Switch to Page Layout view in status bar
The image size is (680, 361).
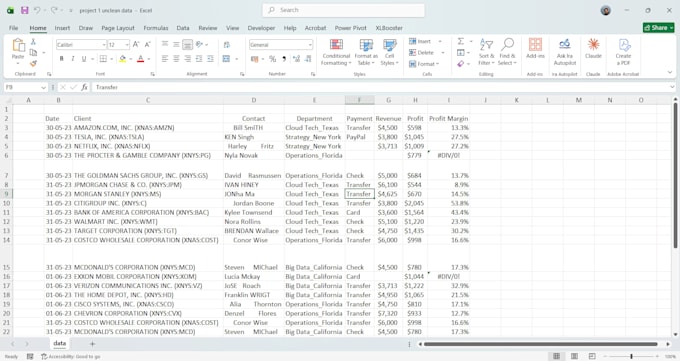click(x=574, y=356)
